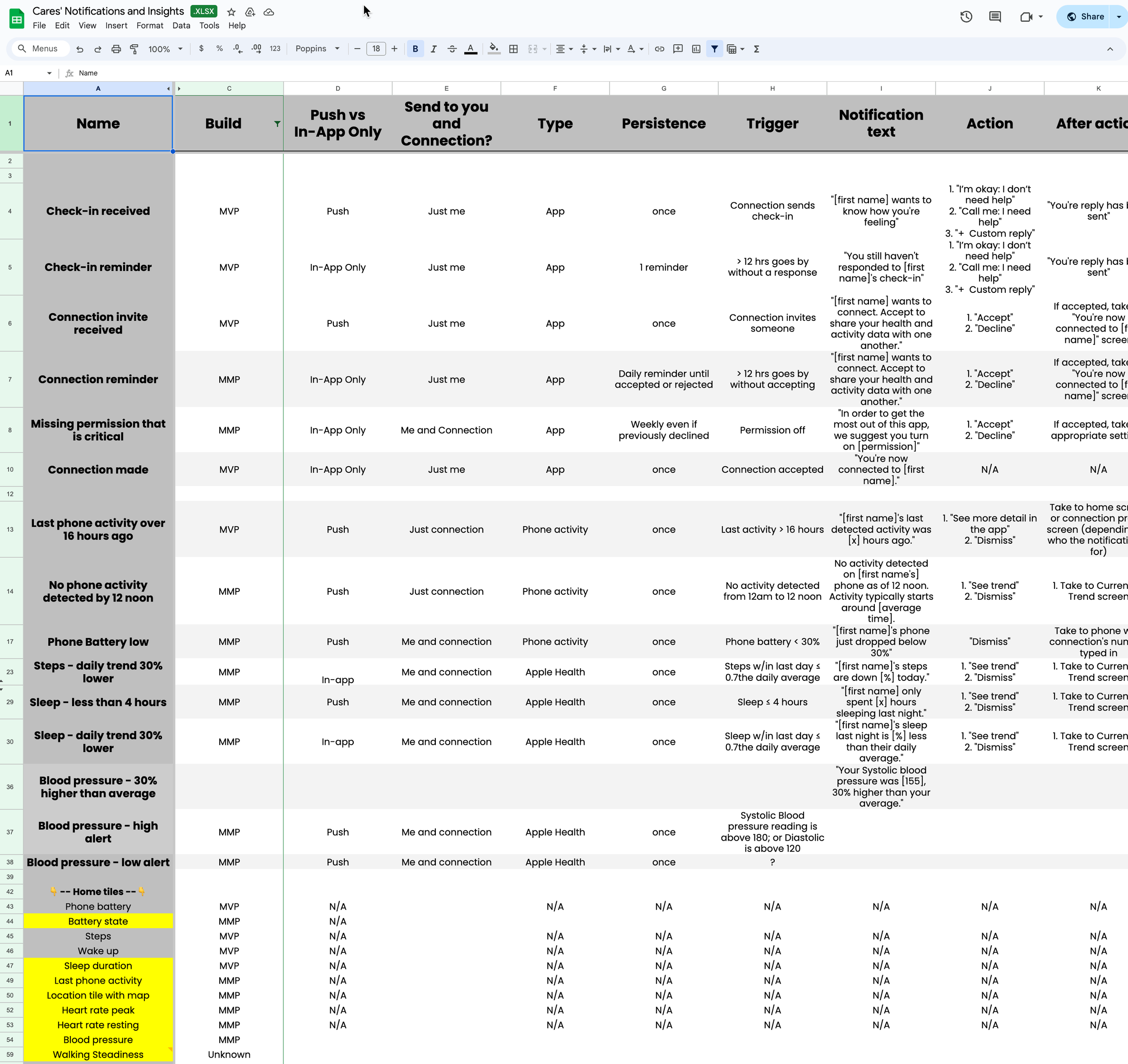Click the borders icon
This screenshot has width=1128, height=1064.
513,49
